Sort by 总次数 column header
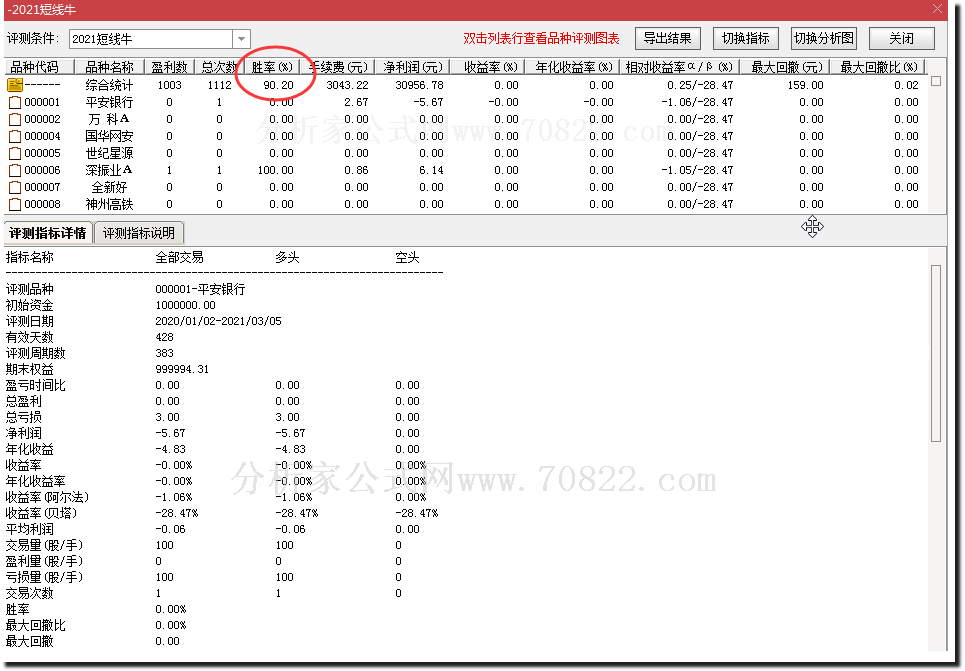965x671 pixels. tap(219, 66)
